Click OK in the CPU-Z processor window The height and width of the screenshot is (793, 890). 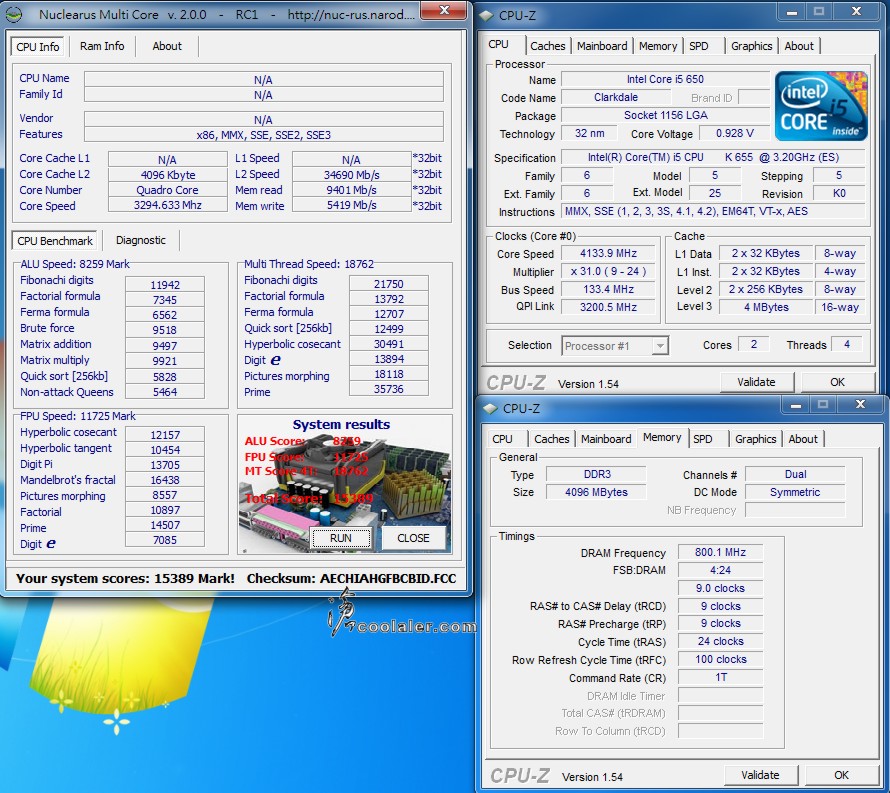click(837, 382)
